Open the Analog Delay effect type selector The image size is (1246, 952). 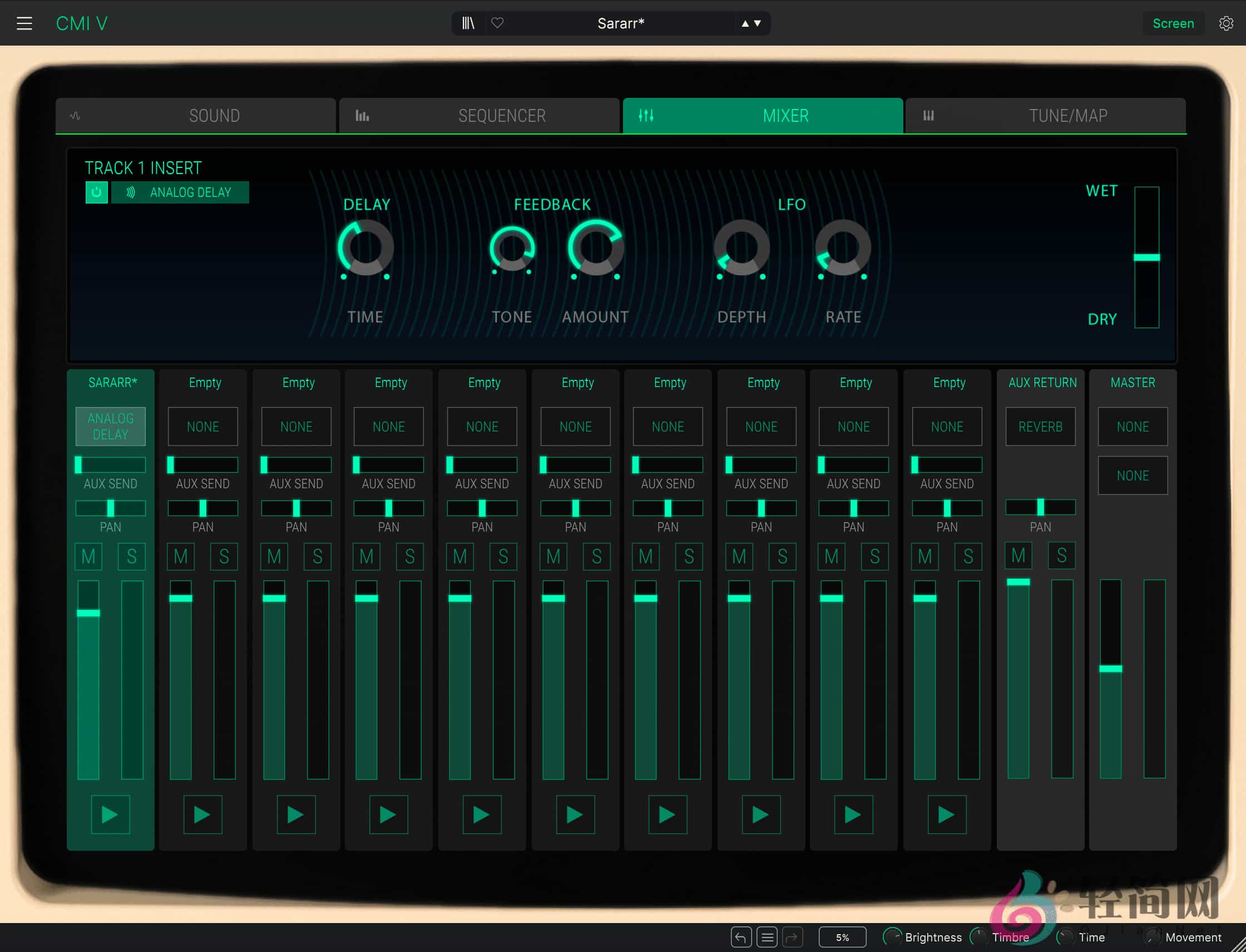tap(180, 192)
